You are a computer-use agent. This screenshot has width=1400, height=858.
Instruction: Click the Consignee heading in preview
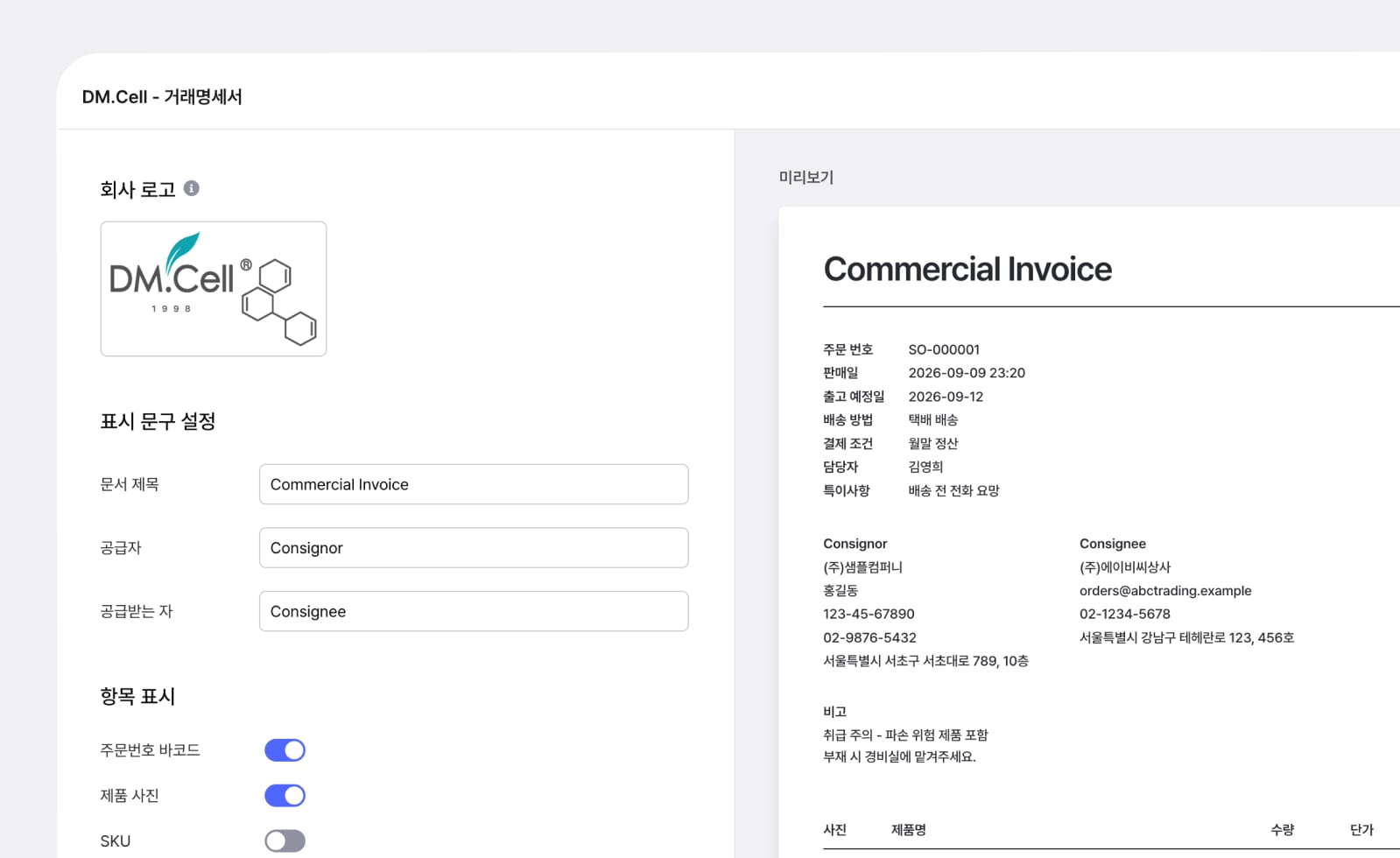(1113, 544)
